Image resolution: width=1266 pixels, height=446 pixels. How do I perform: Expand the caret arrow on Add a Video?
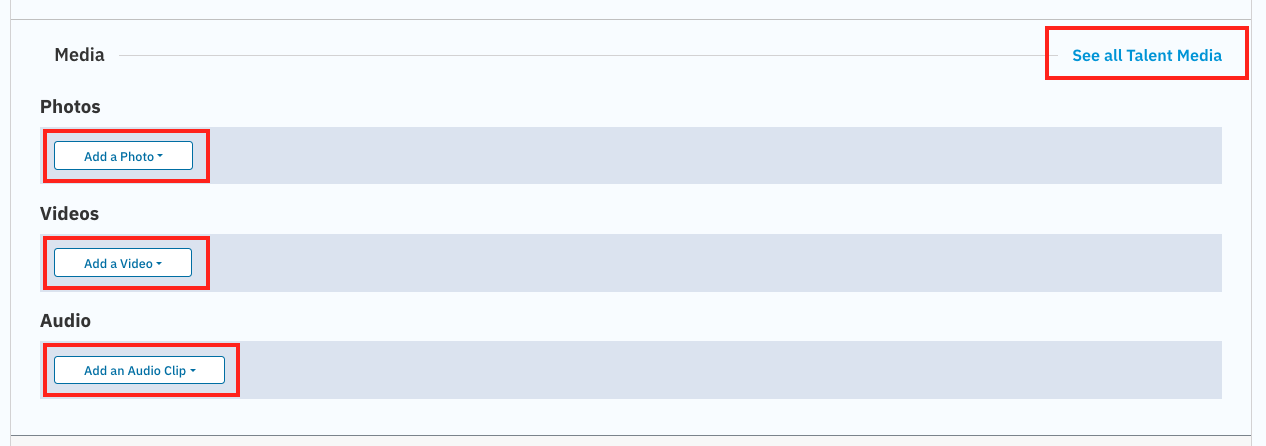point(159,263)
